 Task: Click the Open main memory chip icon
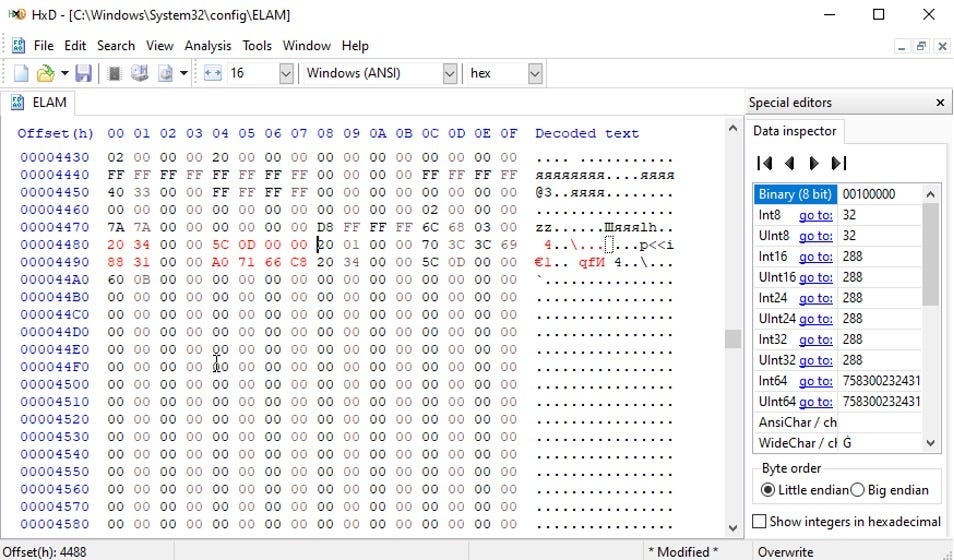(114, 74)
